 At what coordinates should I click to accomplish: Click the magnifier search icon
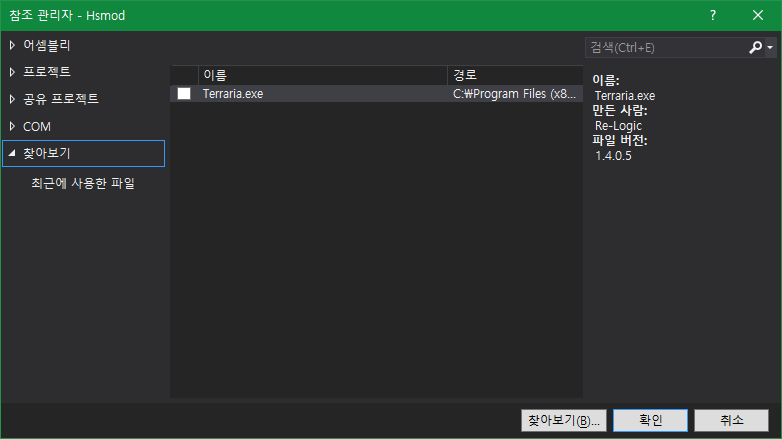click(756, 47)
